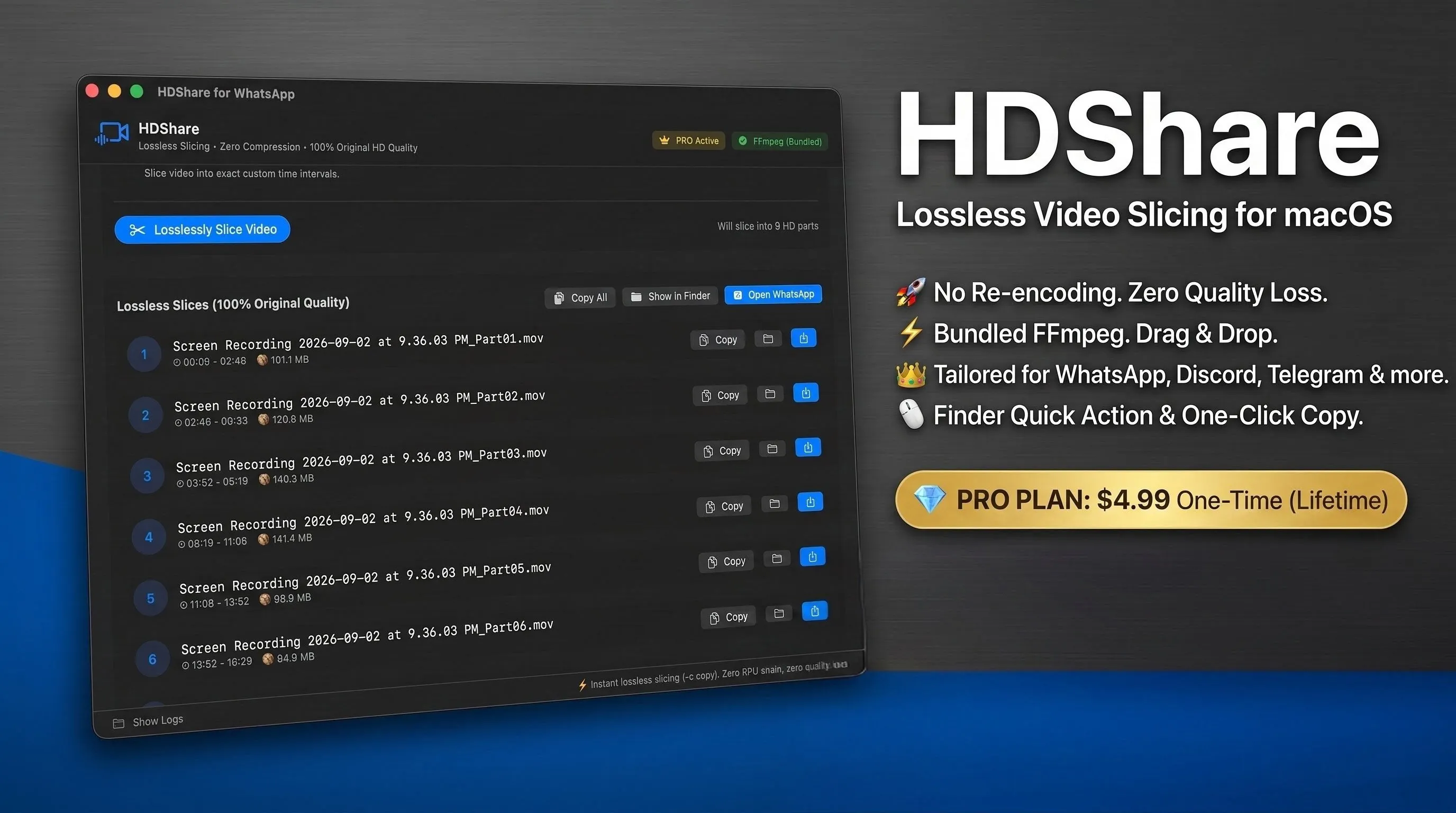Click slice number 1 circle badge
This screenshot has height=813, width=1456.
point(144,354)
